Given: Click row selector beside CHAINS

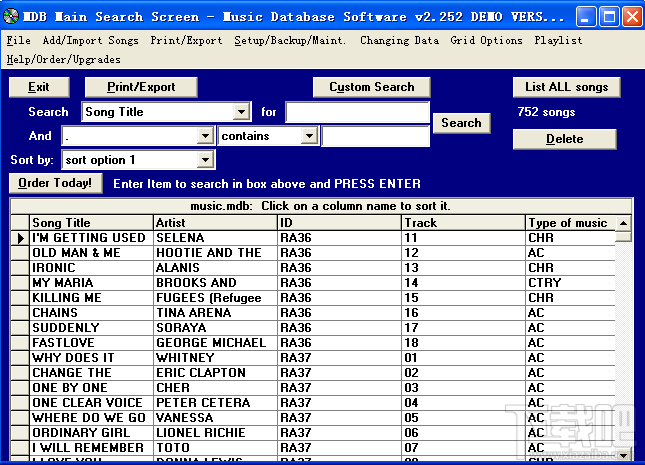Looking at the screenshot, I should (x=20, y=313).
